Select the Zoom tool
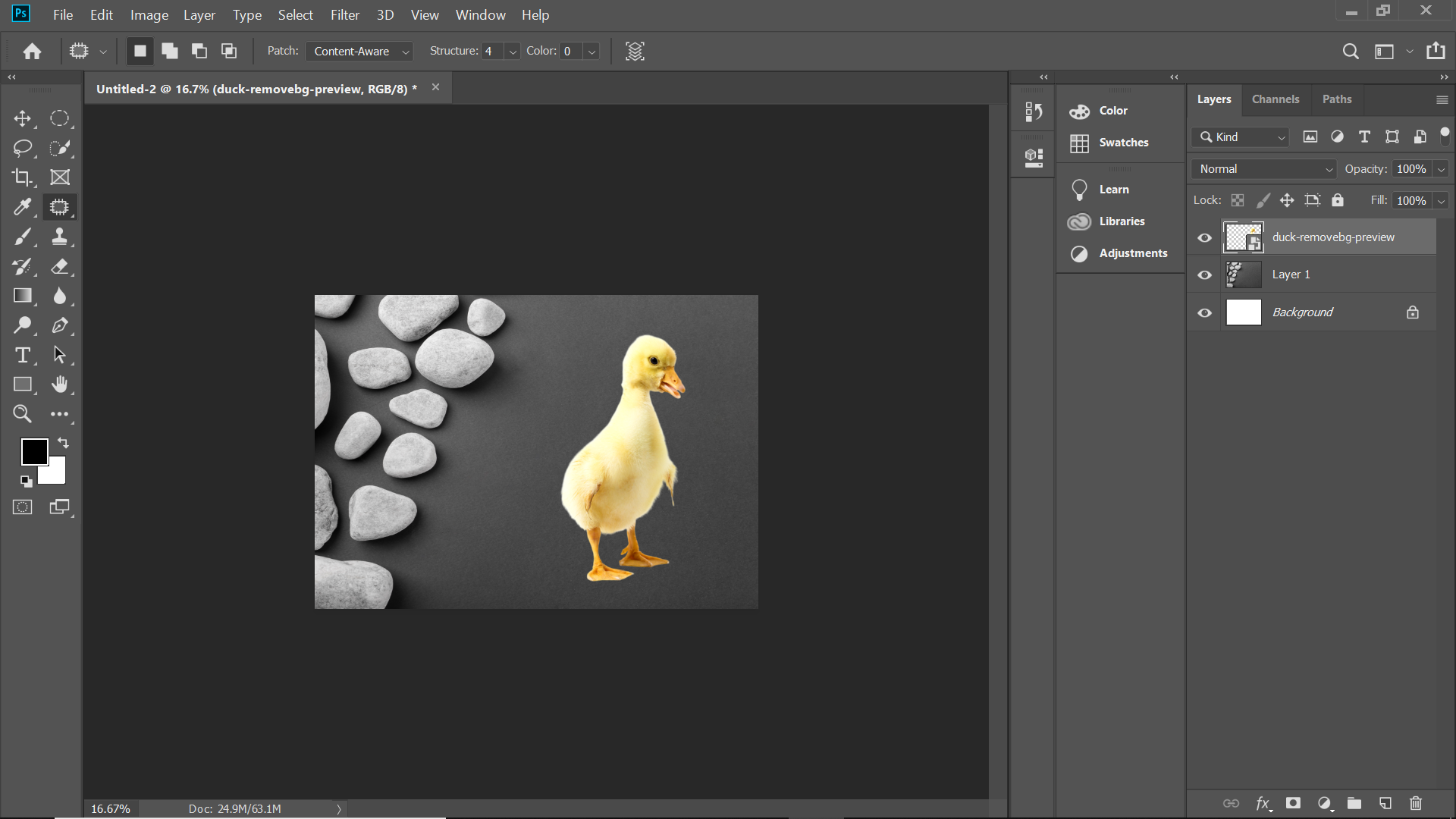 point(22,413)
